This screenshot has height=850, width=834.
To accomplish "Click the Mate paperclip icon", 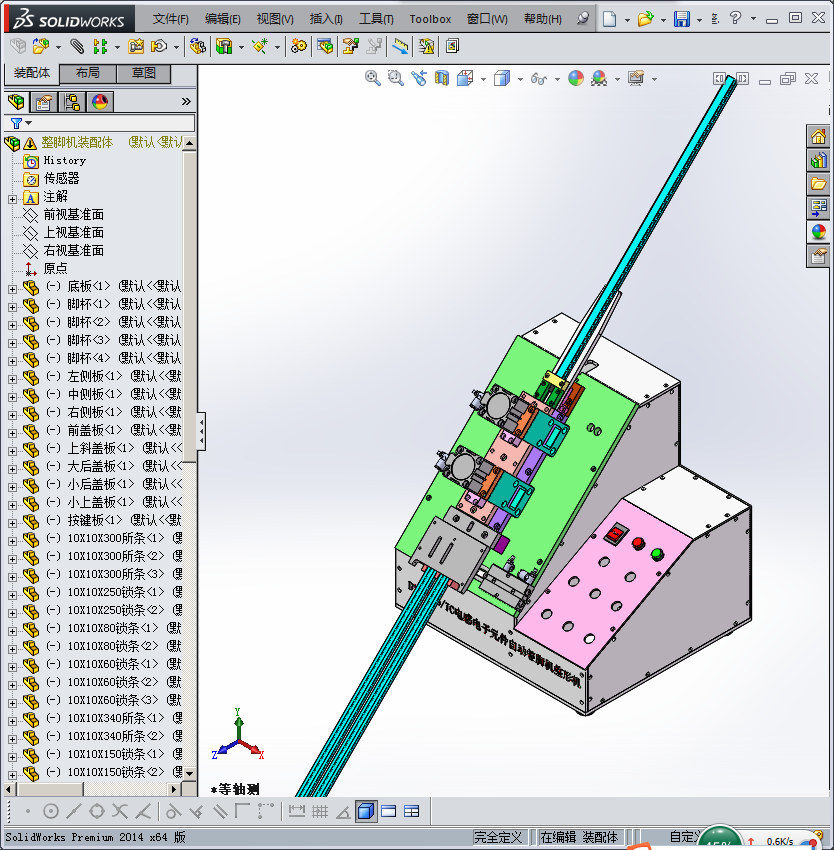I will coord(77,47).
